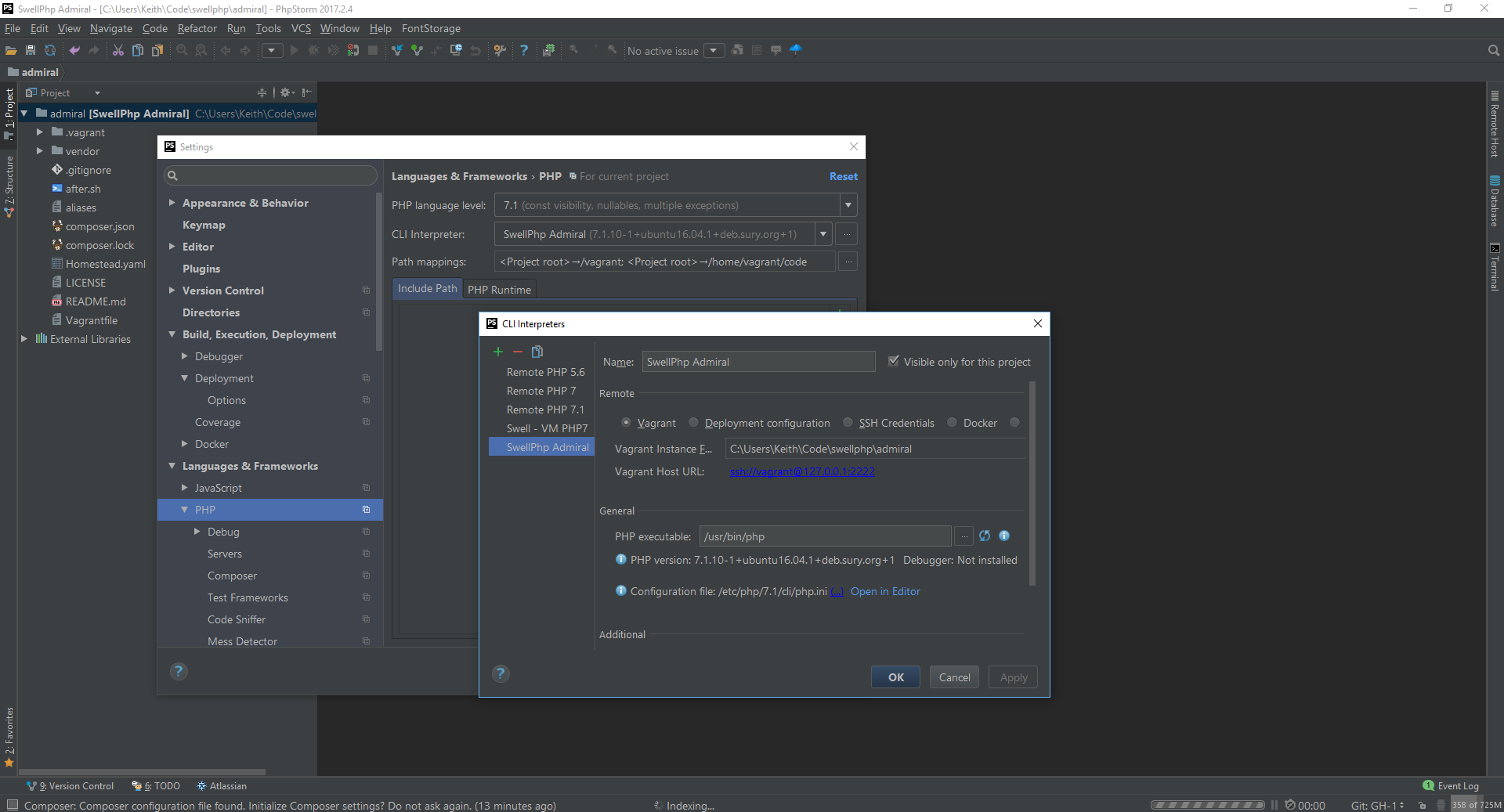
Task: Click the indexing progress bar in status bar
Action: pyautogui.click(x=1207, y=805)
